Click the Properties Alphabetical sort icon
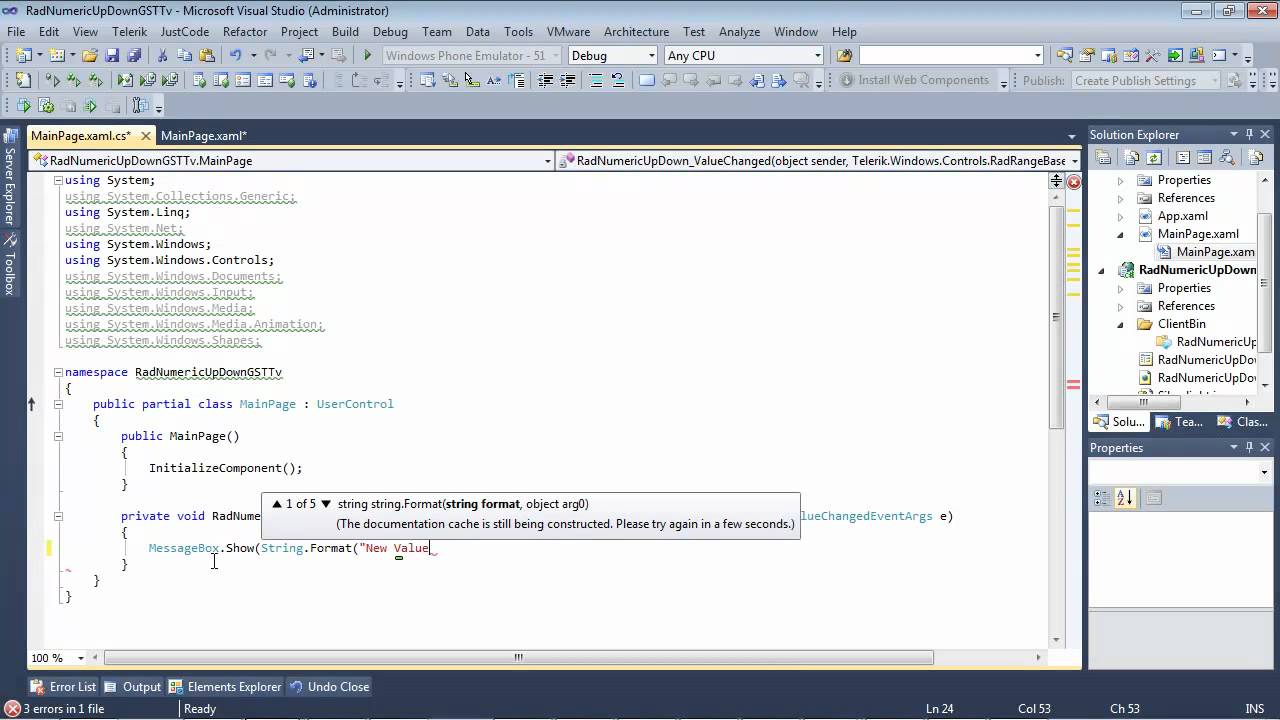Image resolution: width=1280 pixels, height=720 pixels. pos(1125,497)
